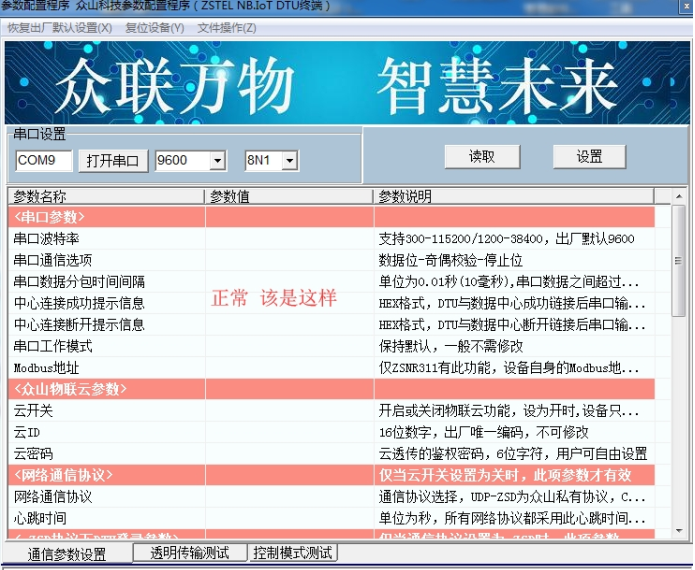
Task: Select the <串口参数> section row
Action: click(x=331, y=217)
